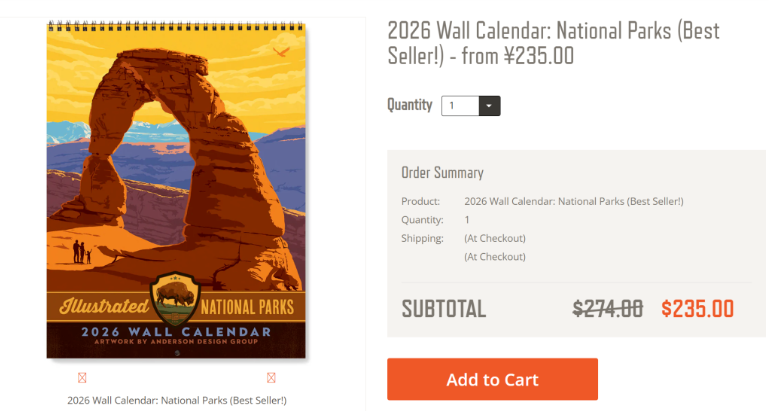Click the Product: label in Order Summary

click(x=420, y=202)
